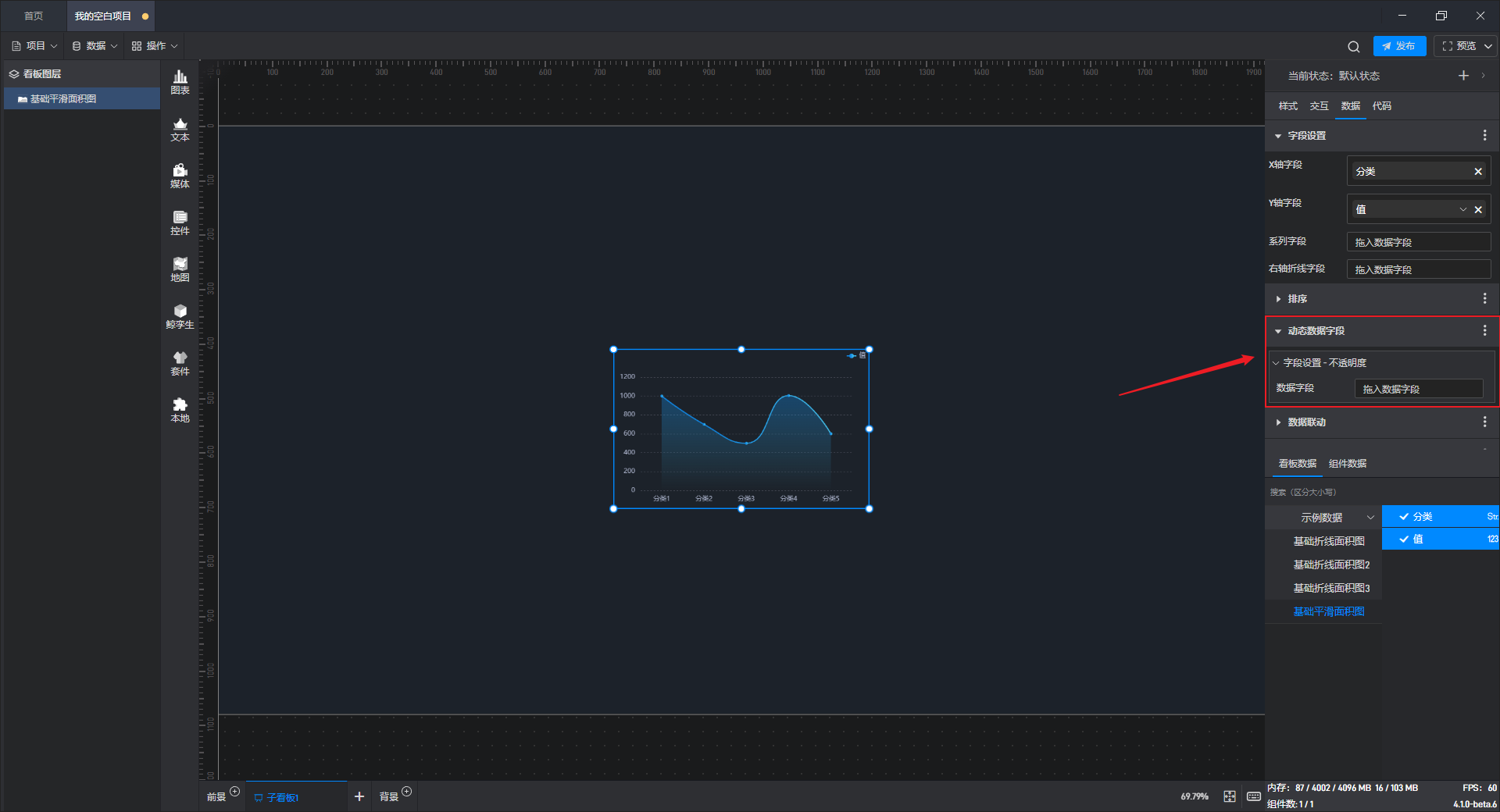Toggle the 值 field checkmark

pyautogui.click(x=1404, y=540)
